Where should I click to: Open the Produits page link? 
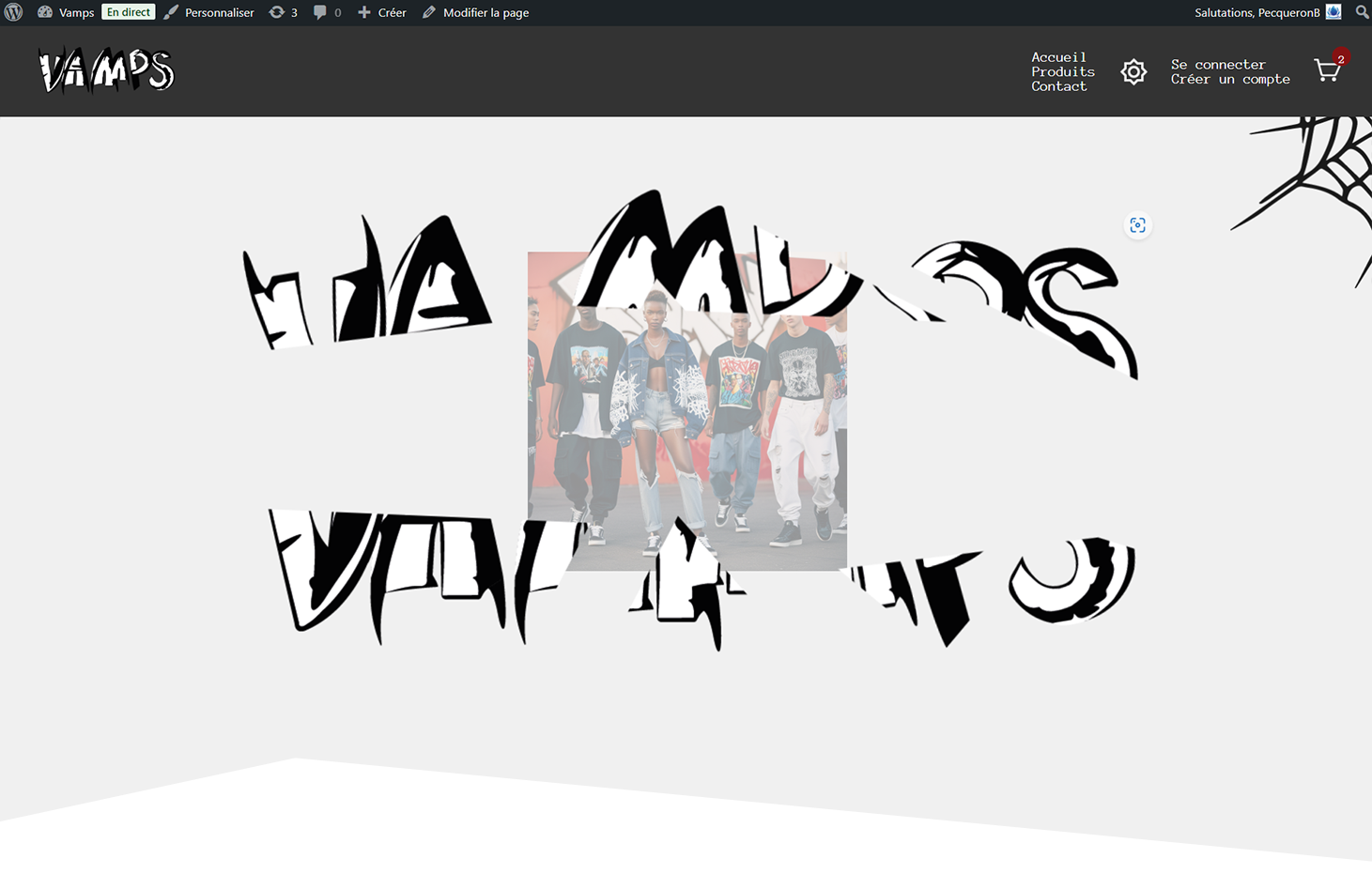1062,71
